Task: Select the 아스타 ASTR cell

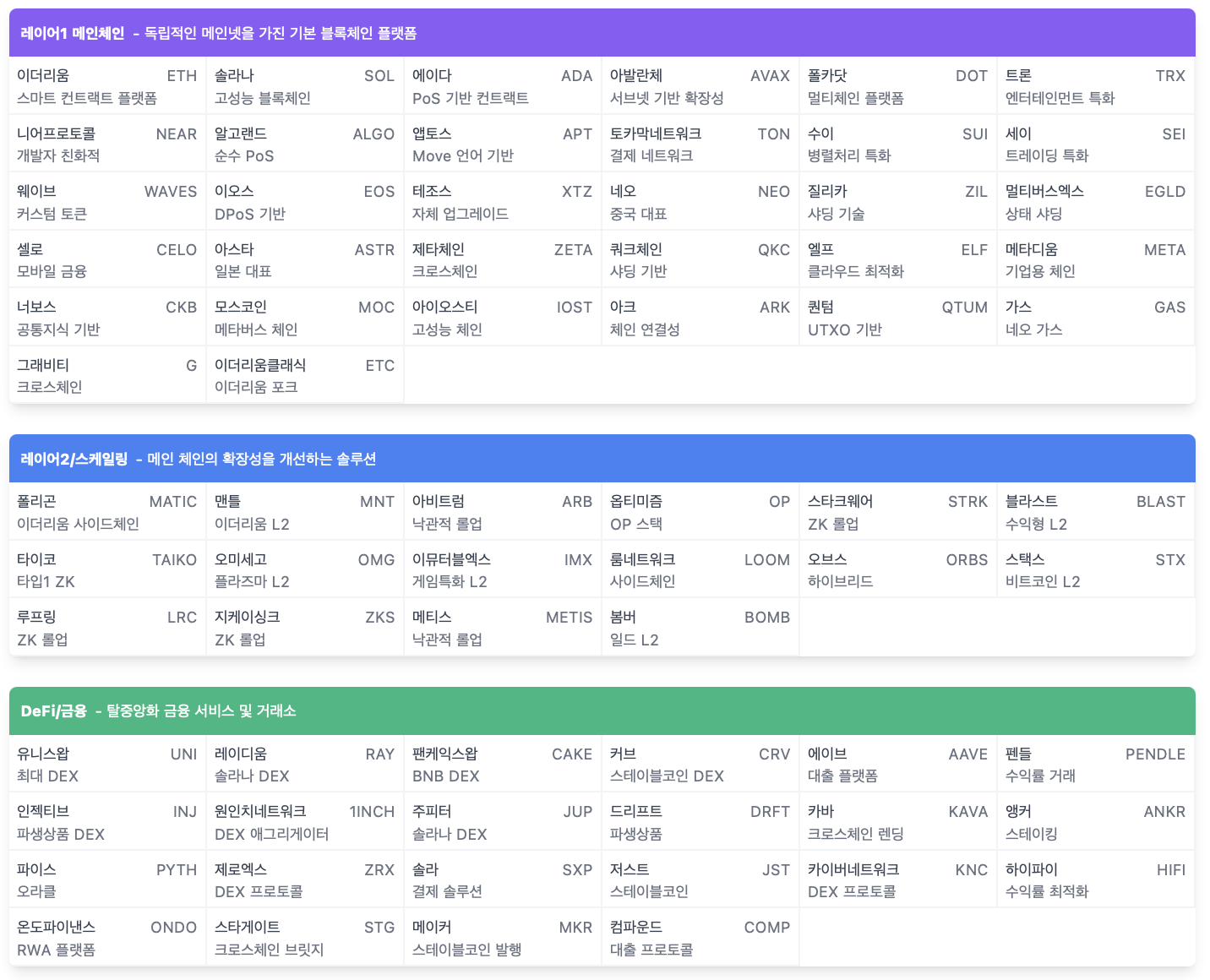Action: click(305, 260)
